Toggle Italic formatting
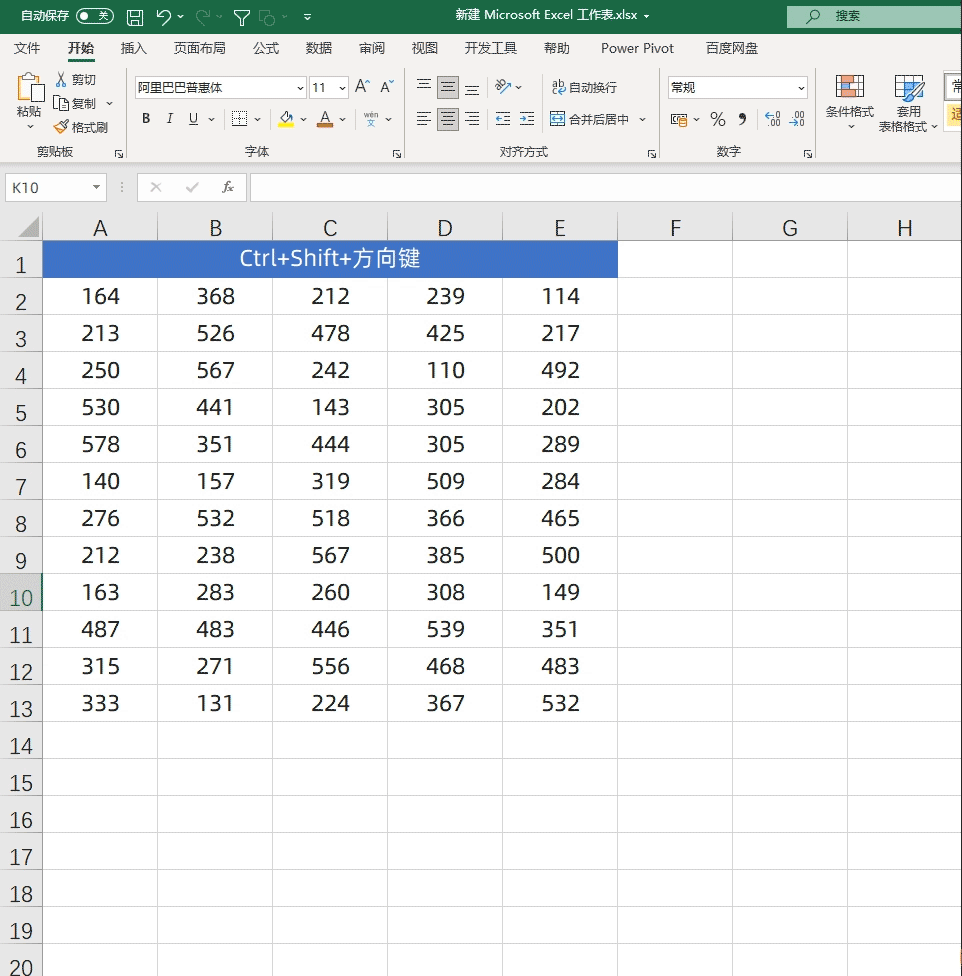 tap(169, 118)
